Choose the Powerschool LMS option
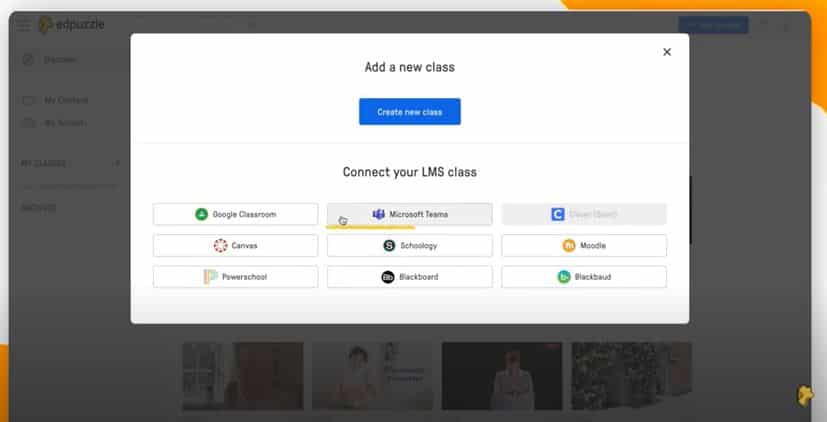 coord(236,276)
